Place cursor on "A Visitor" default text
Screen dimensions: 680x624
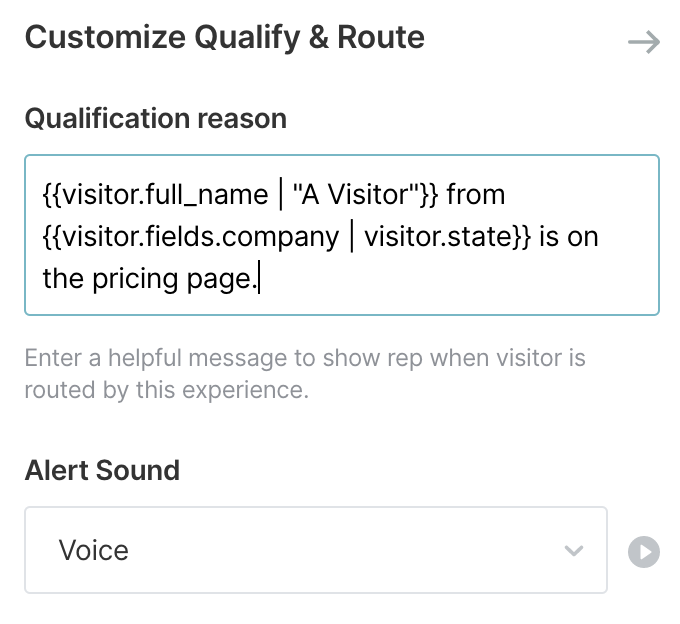[x=349, y=194]
